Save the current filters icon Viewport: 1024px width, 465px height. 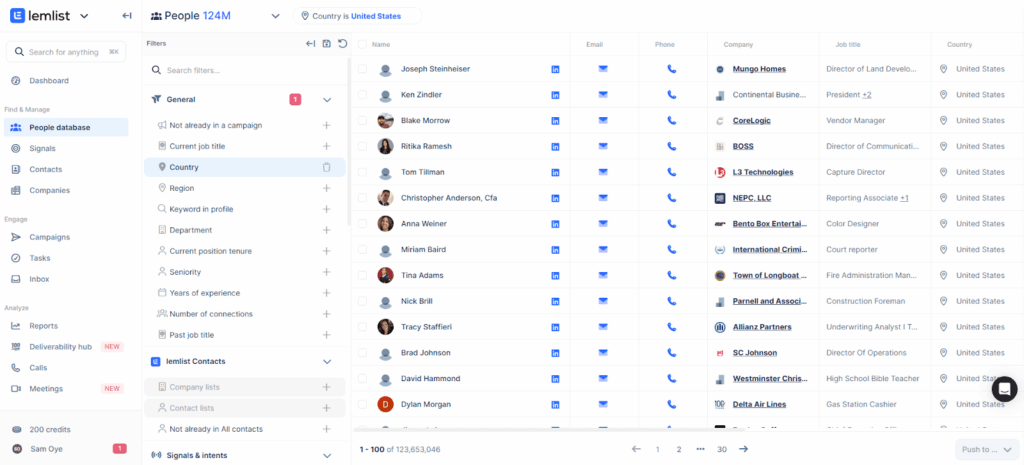point(327,44)
